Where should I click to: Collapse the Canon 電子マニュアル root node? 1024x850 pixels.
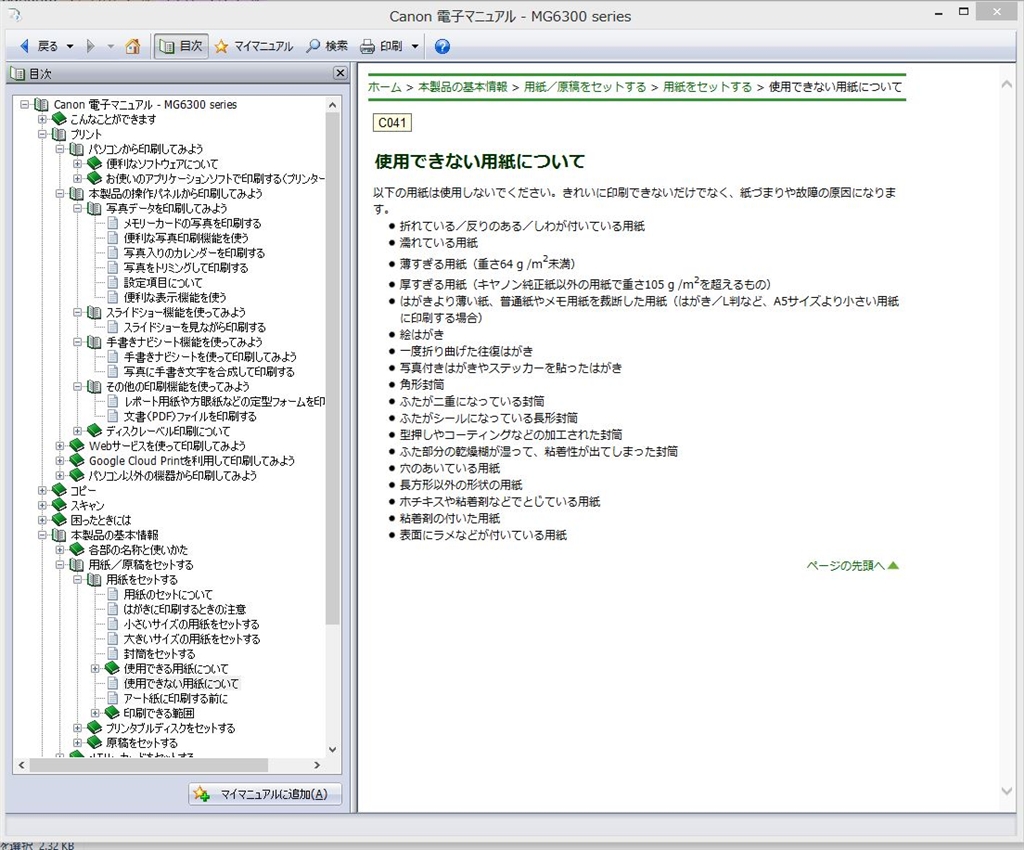(x=24, y=104)
